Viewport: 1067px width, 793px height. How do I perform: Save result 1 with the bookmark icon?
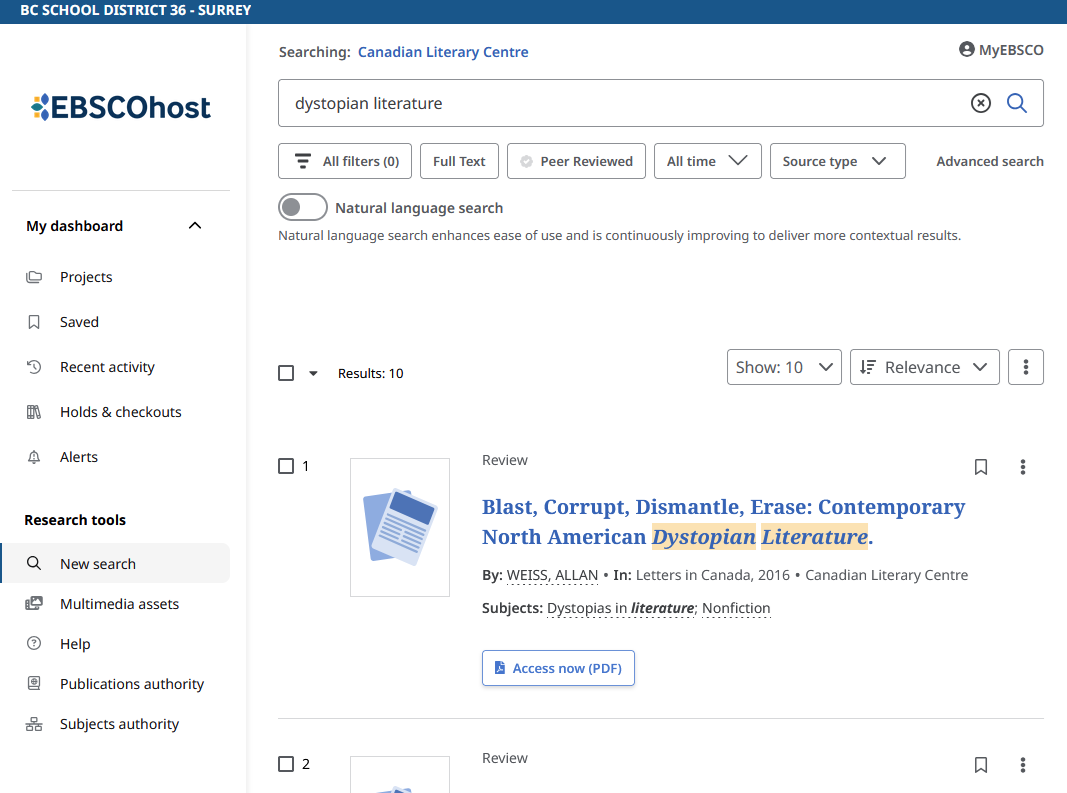pos(981,467)
